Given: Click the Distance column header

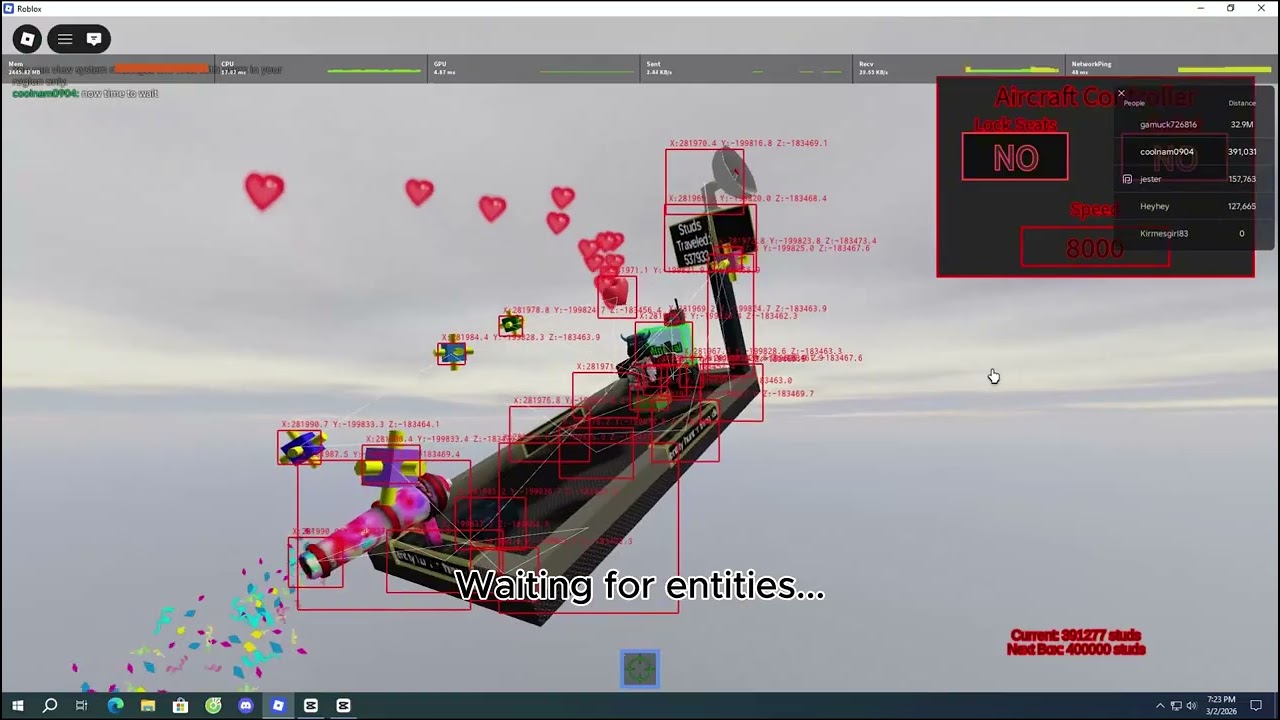Looking at the screenshot, I should click(1242, 103).
